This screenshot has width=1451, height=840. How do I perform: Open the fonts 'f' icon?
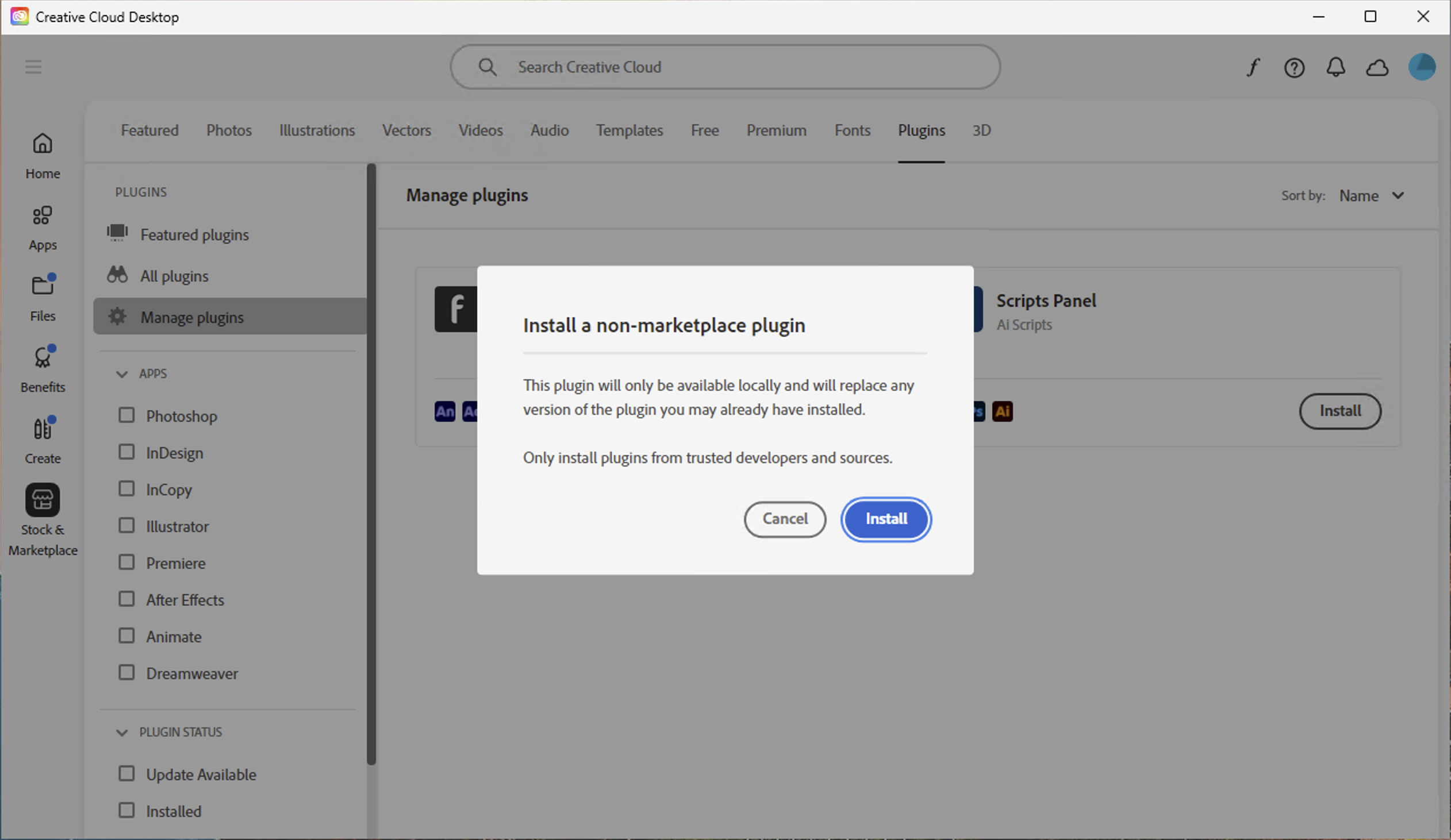tap(1253, 68)
